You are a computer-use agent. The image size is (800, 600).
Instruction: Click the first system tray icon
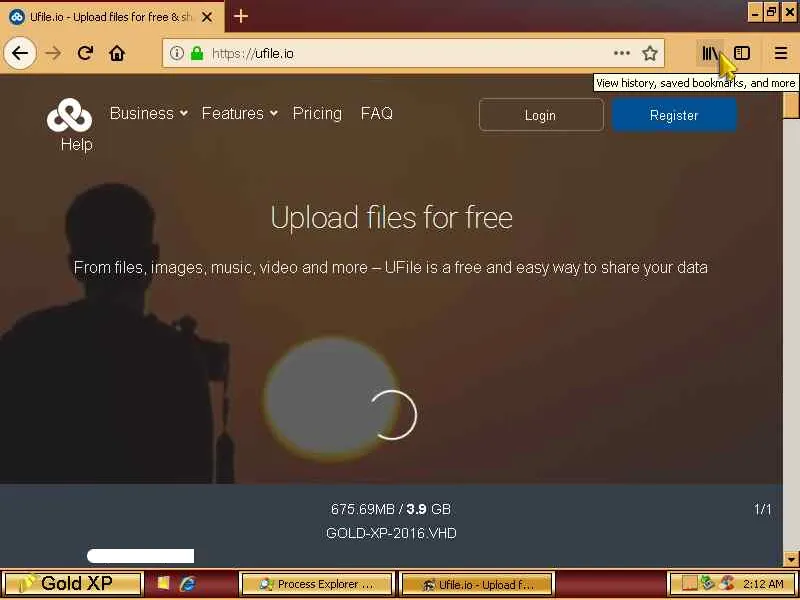689,583
